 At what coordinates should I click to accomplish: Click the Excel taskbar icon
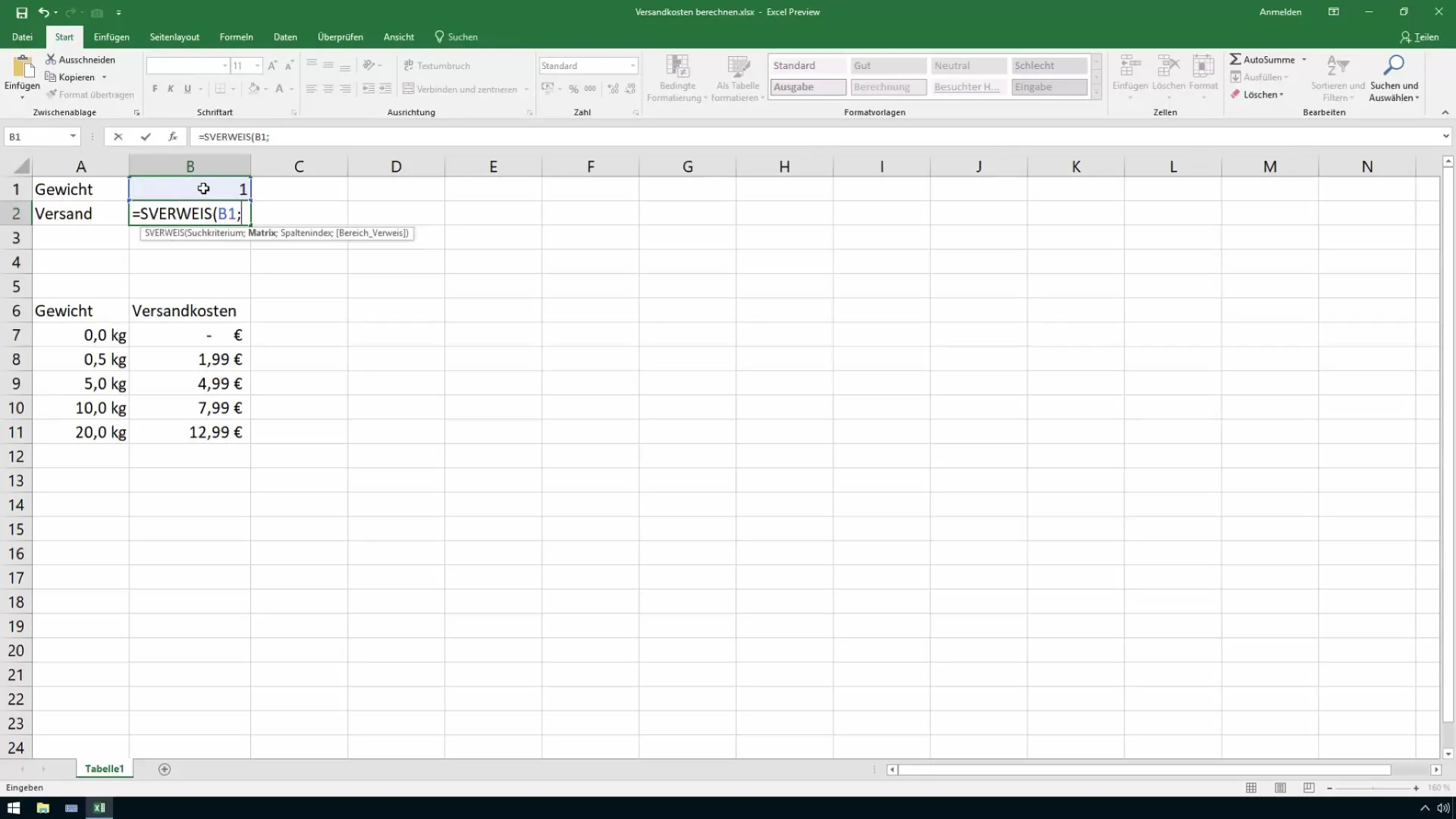coord(99,808)
